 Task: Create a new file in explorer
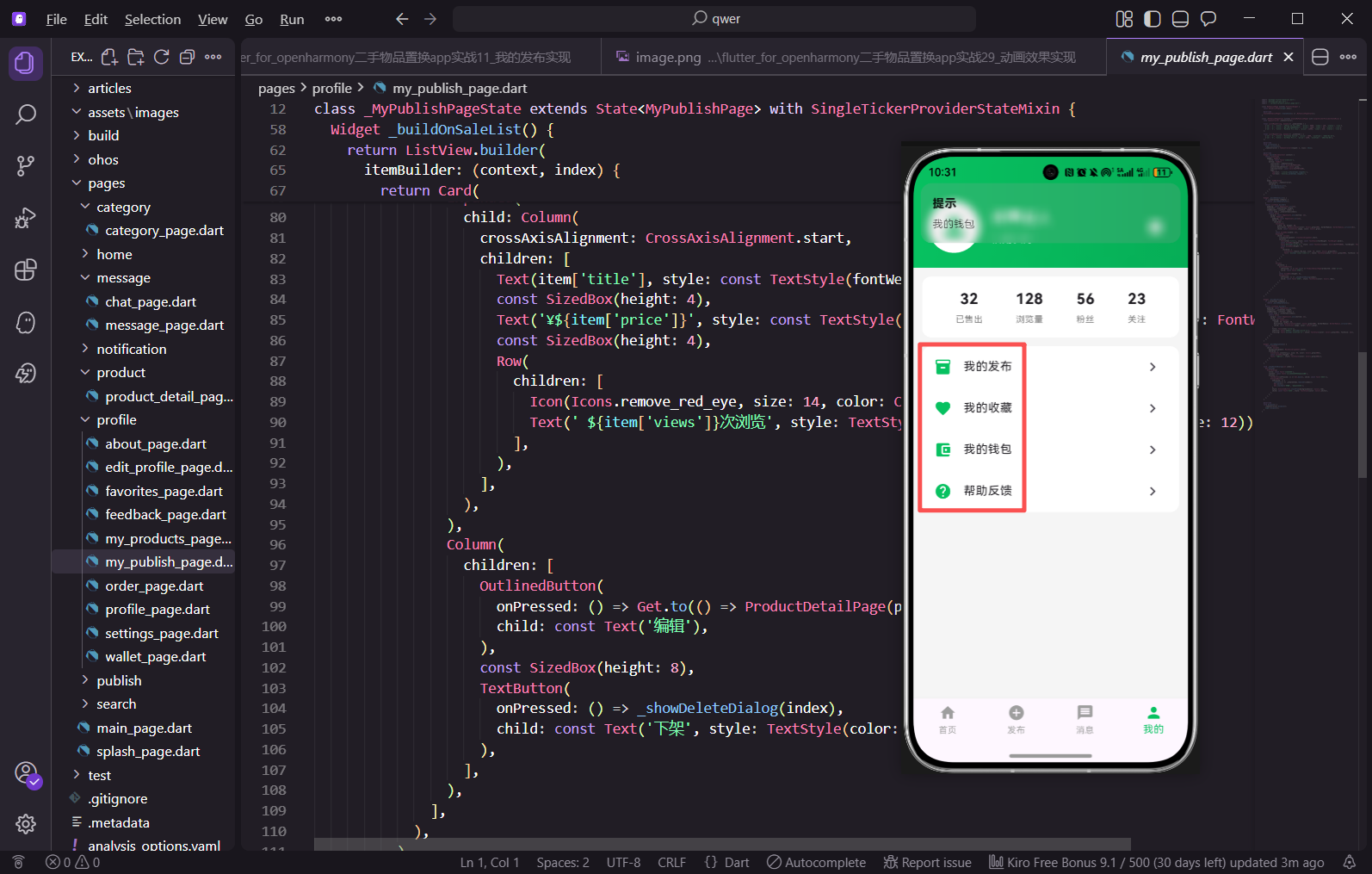(109, 57)
